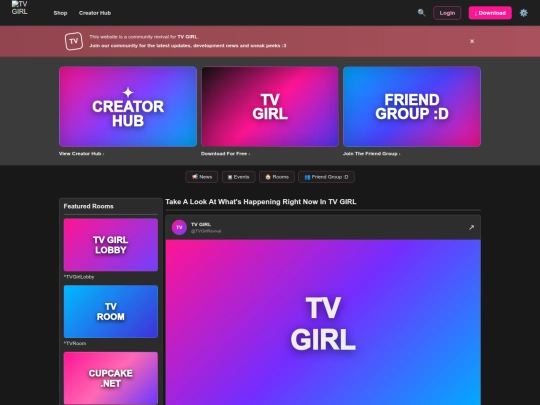Image resolution: width=540 pixels, height=405 pixels.
Task: Click the @TVGirlRevival handle
Action: tap(206, 231)
